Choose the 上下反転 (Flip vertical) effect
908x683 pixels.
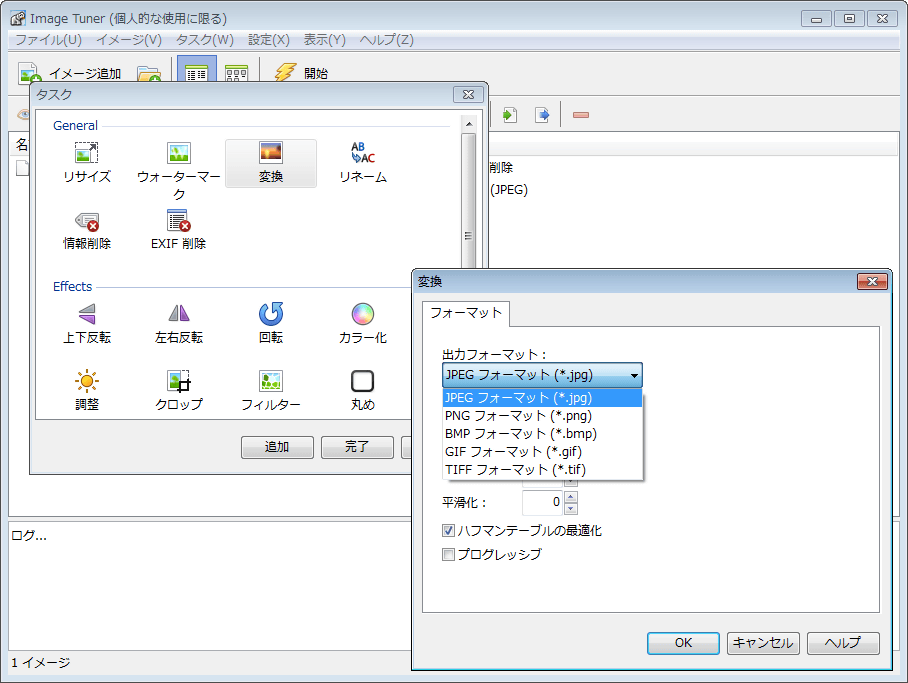click(86, 324)
